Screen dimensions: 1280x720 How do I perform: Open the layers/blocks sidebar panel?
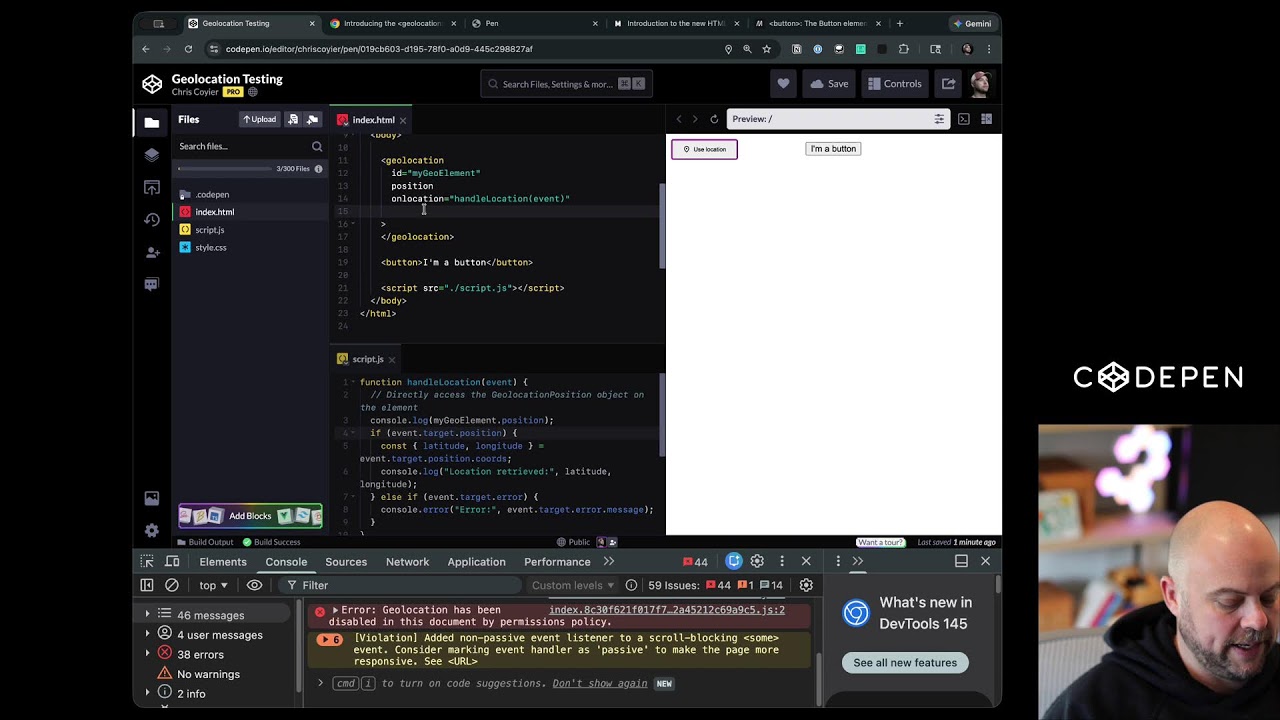(x=151, y=155)
